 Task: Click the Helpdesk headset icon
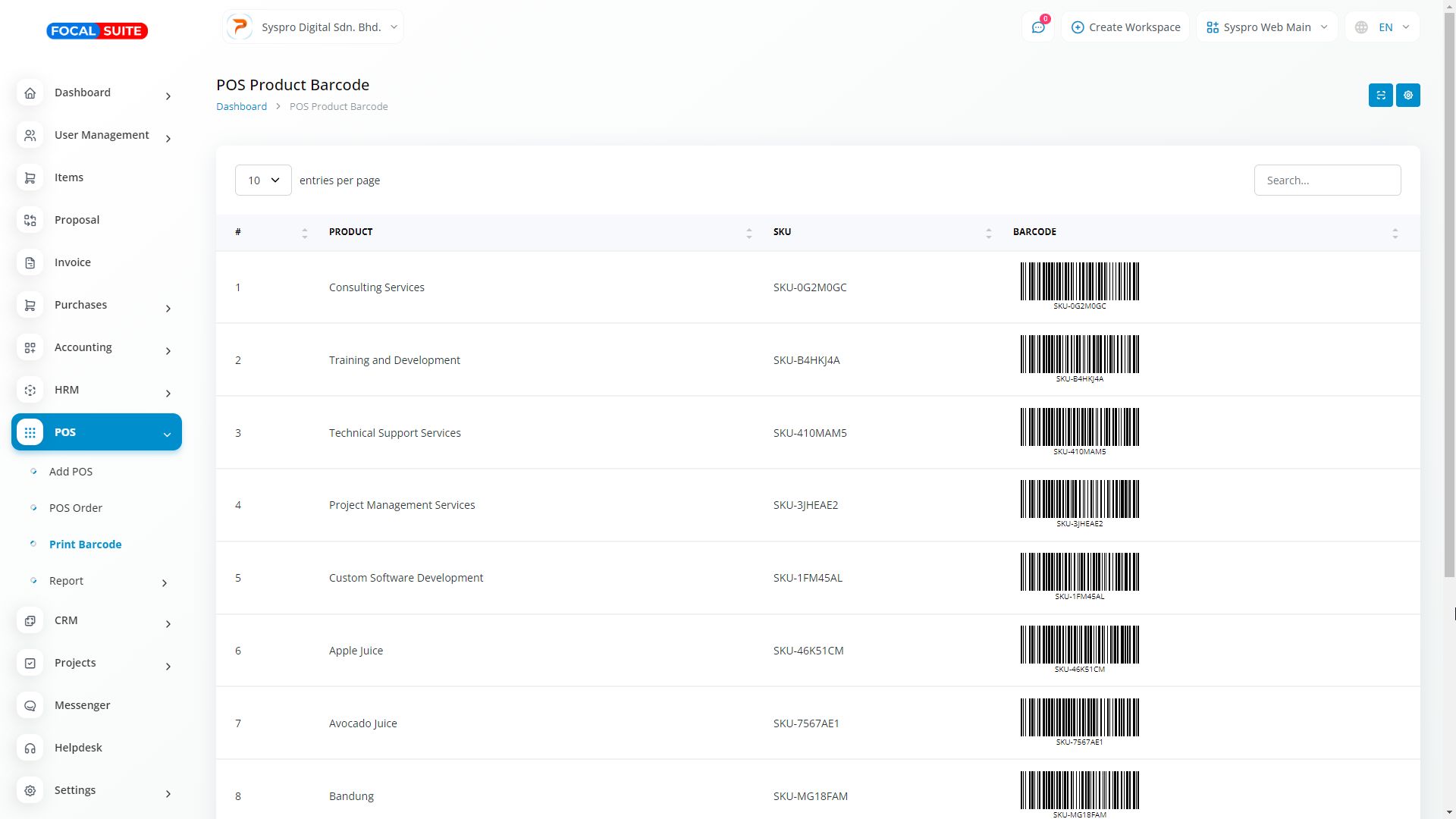30,748
